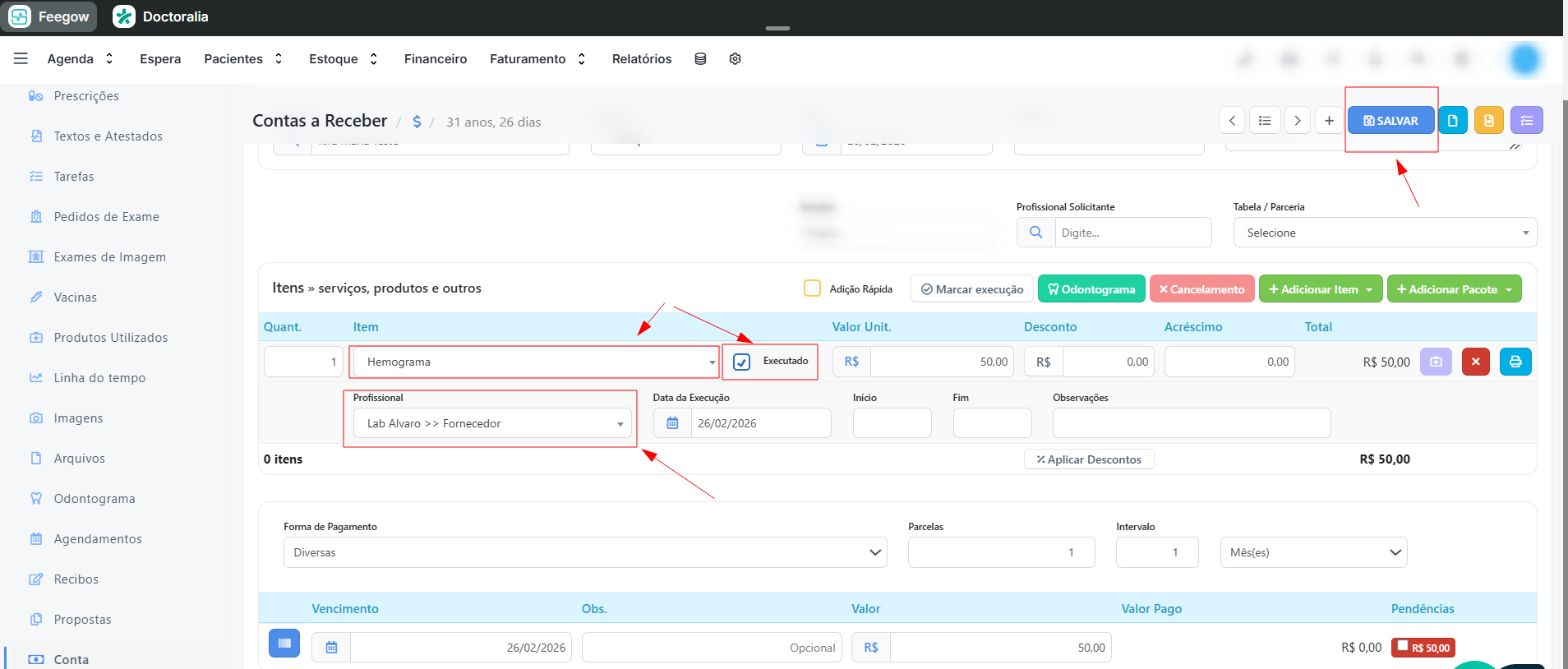Click the orange document icon button
The height and width of the screenshot is (669, 1568).
click(x=1488, y=121)
